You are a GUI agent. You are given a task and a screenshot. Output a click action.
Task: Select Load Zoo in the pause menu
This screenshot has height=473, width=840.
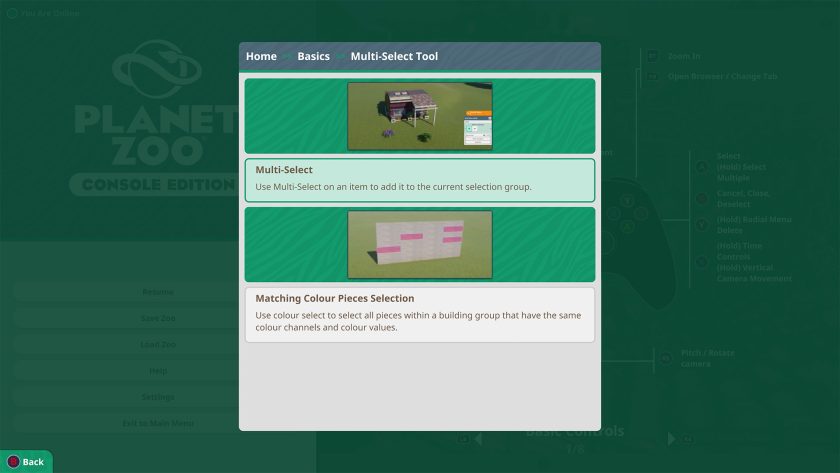point(158,344)
